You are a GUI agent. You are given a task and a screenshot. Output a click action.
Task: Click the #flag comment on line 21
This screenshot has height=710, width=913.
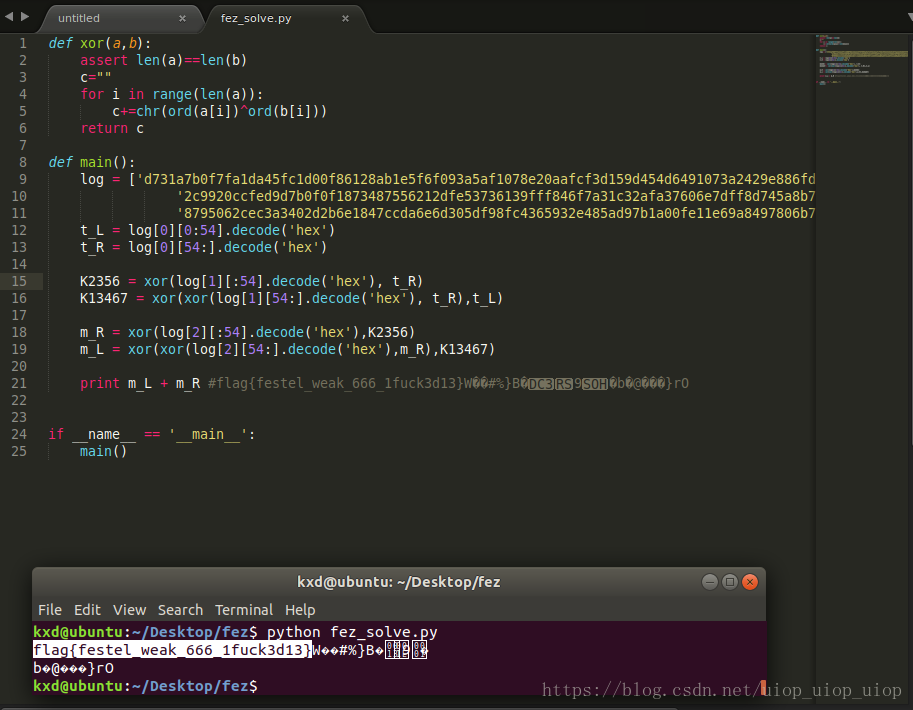[x=448, y=383]
